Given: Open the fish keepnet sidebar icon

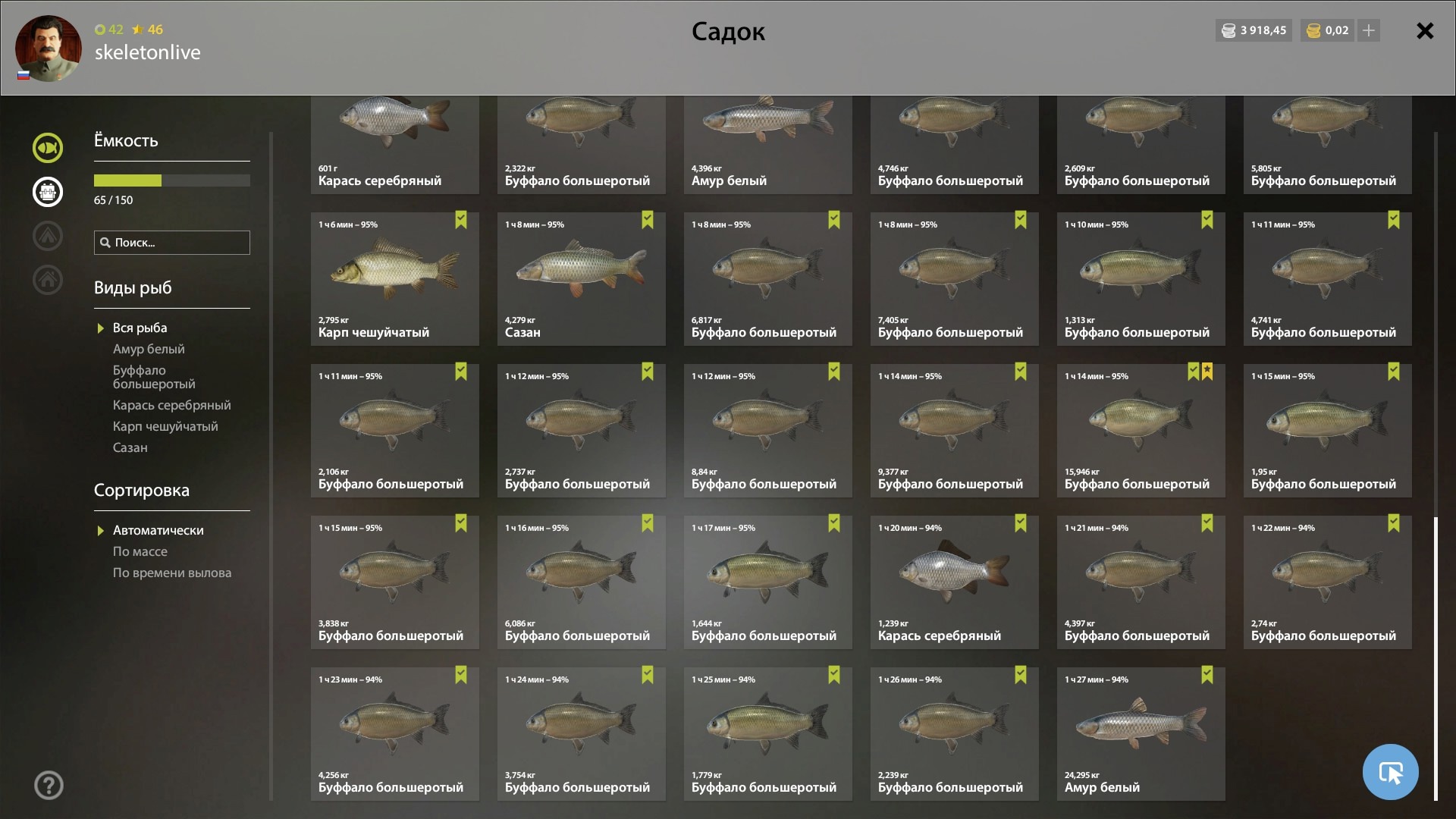Looking at the screenshot, I should pyautogui.click(x=48, y=148).
